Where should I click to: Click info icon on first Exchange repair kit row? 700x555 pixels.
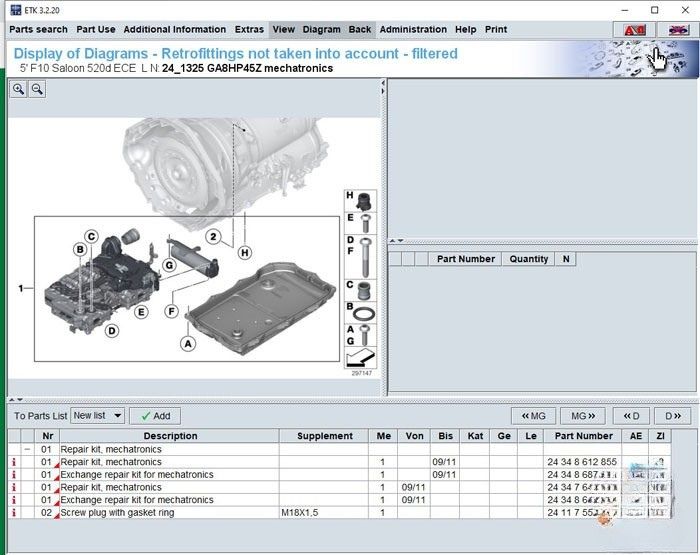(x=14, y=475)
